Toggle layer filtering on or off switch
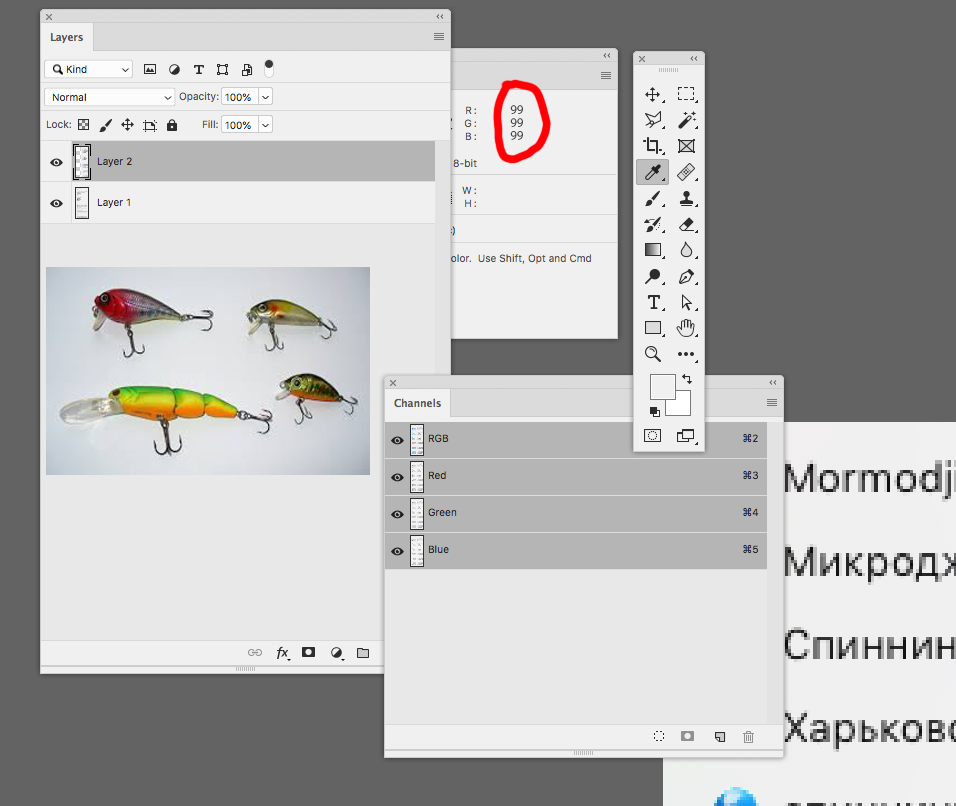 pos(269,68)
